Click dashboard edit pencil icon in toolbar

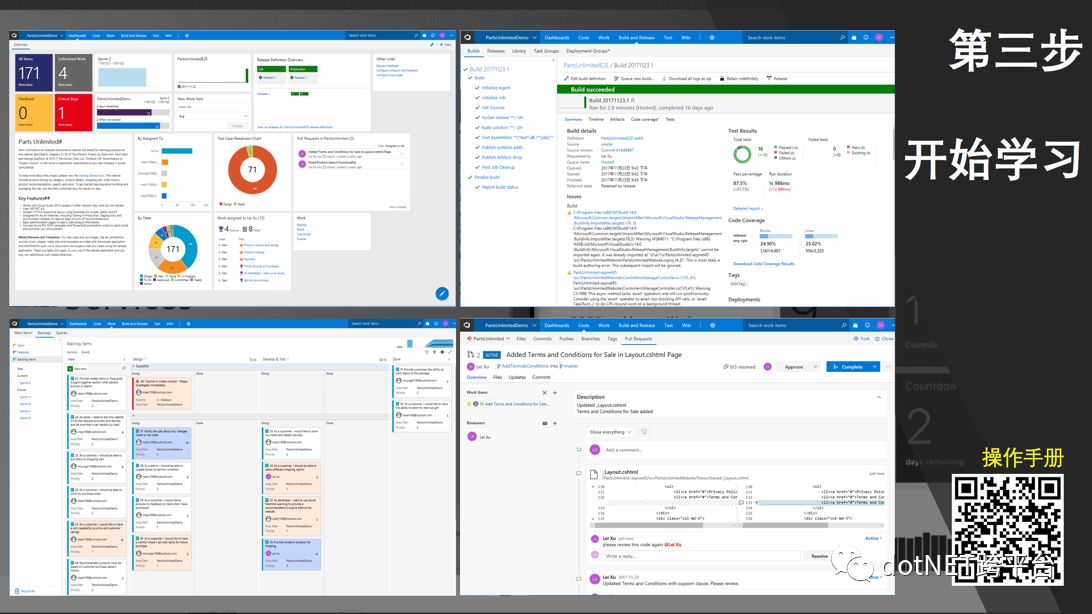tap(432, 45)
